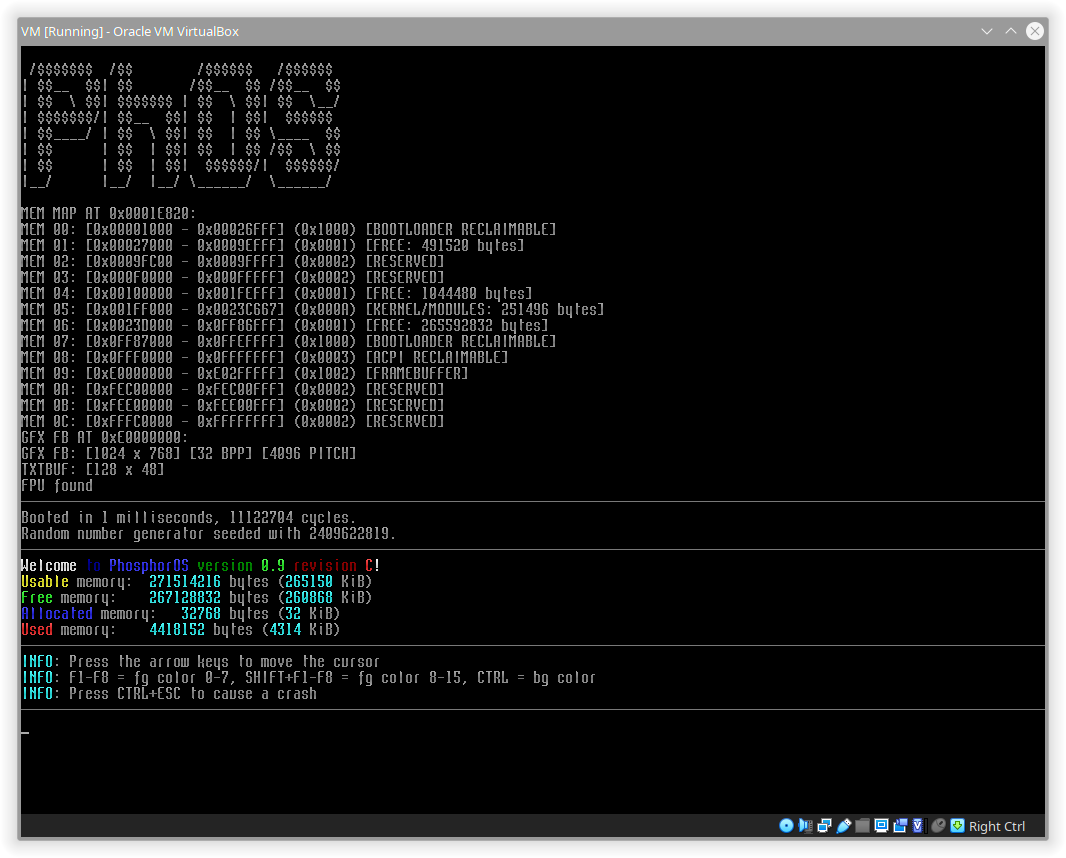Click the CTRL+ESC crash INFO line
1066x858 pixels.
169,693
